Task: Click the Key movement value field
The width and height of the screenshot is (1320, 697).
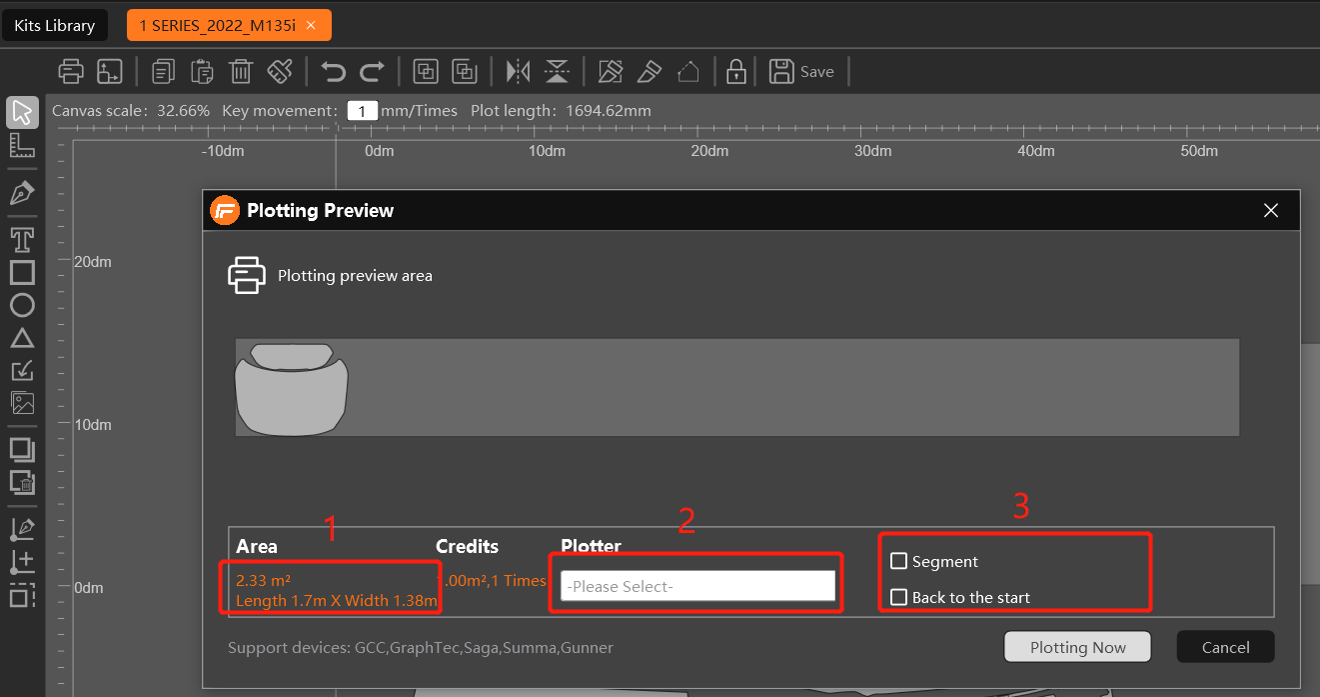Action: coord(362,111)
